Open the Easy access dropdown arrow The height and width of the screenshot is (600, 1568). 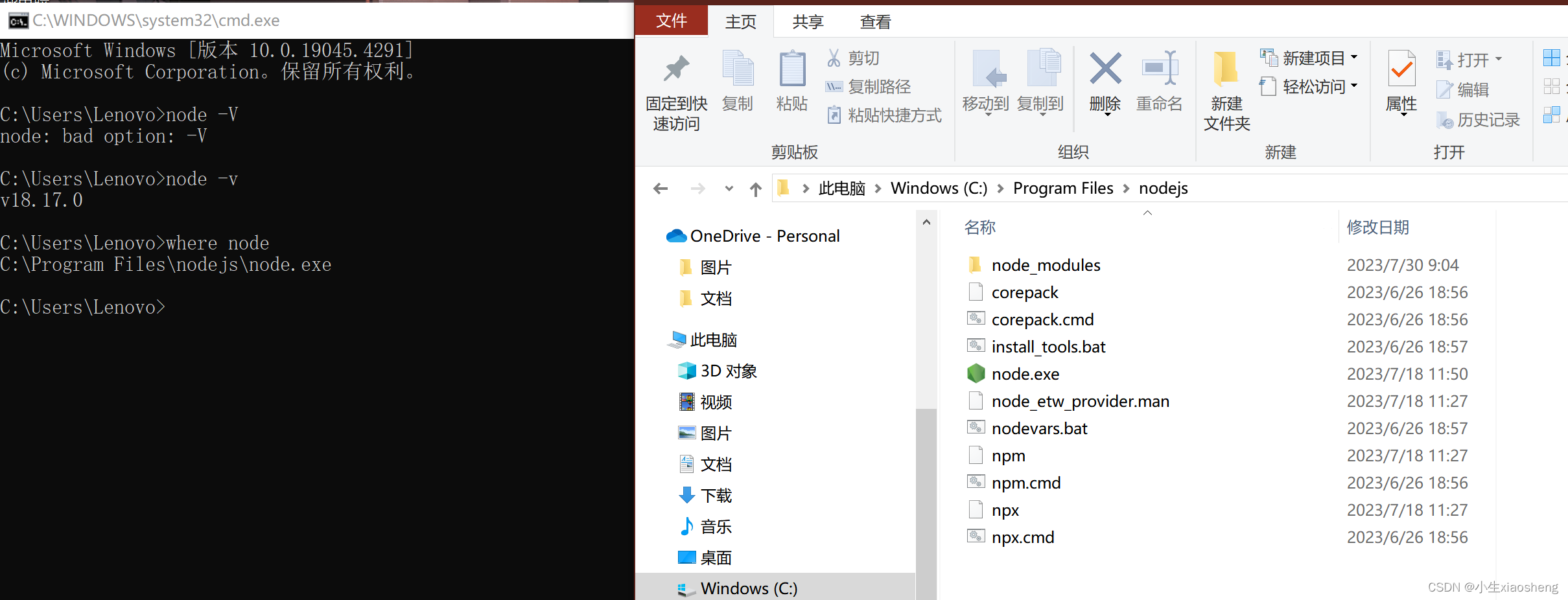click(1353, 86)
